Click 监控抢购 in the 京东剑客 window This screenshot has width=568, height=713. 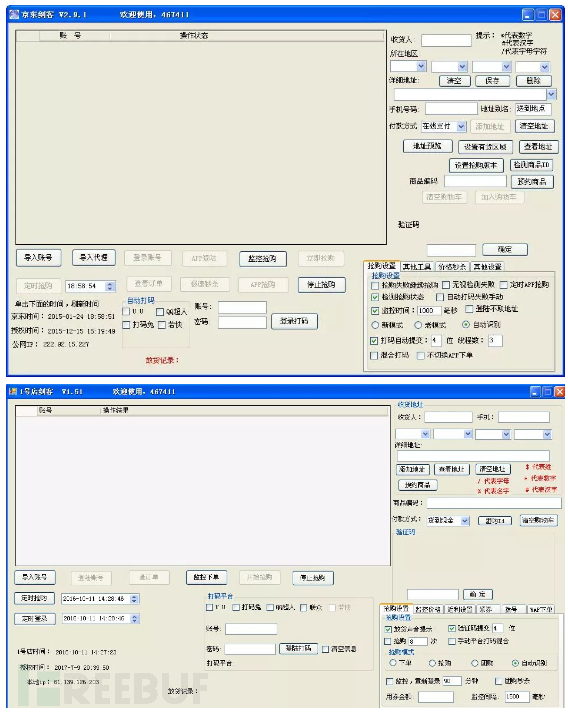(263, 259)
